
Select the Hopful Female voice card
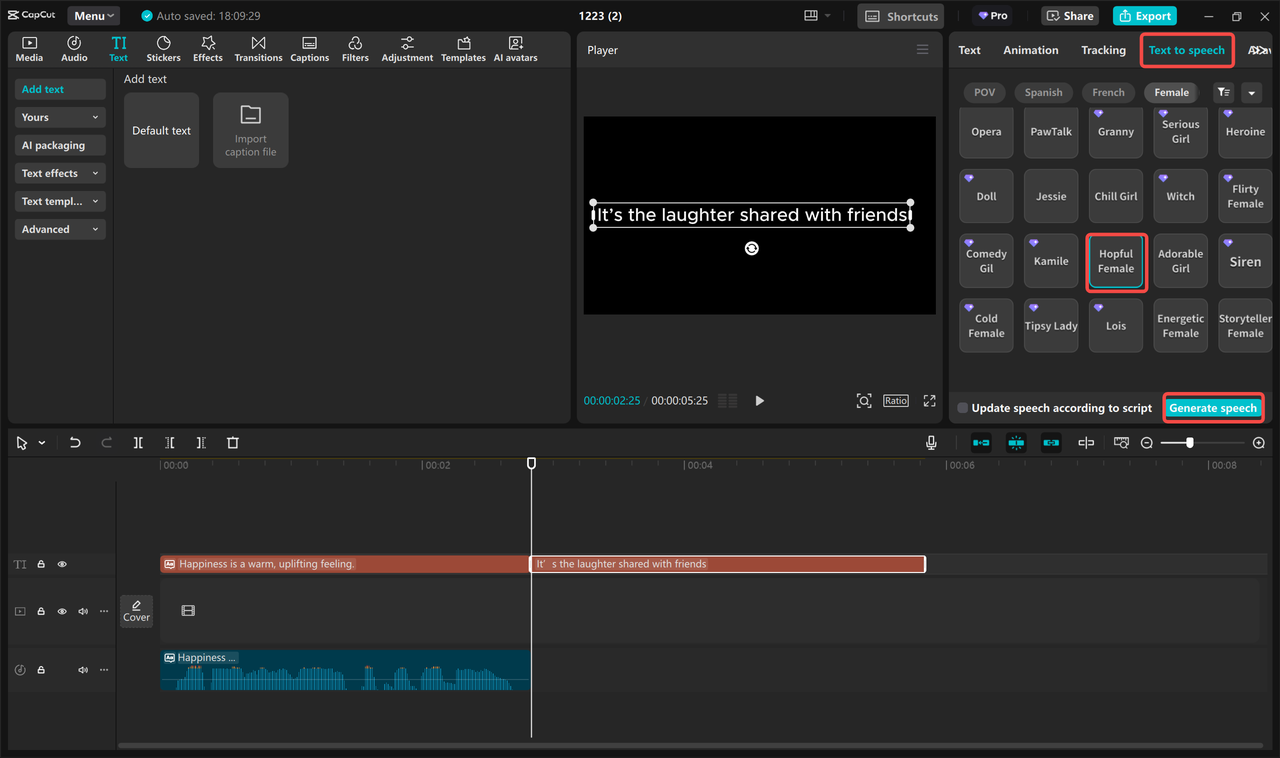(1115, 262)
